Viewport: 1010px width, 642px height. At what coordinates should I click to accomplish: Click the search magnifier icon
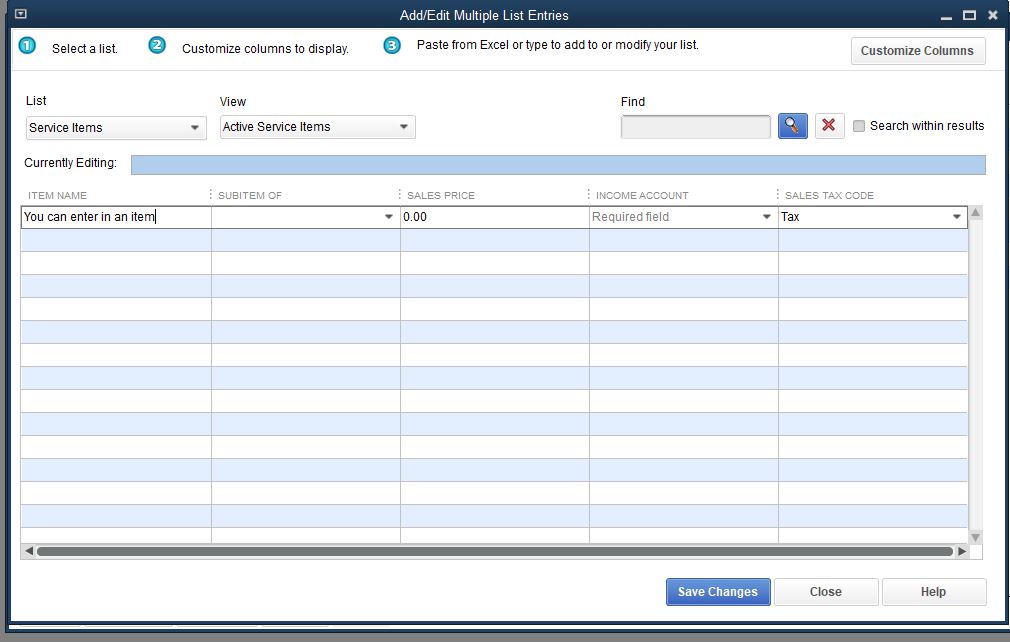(x=792, y=125)
